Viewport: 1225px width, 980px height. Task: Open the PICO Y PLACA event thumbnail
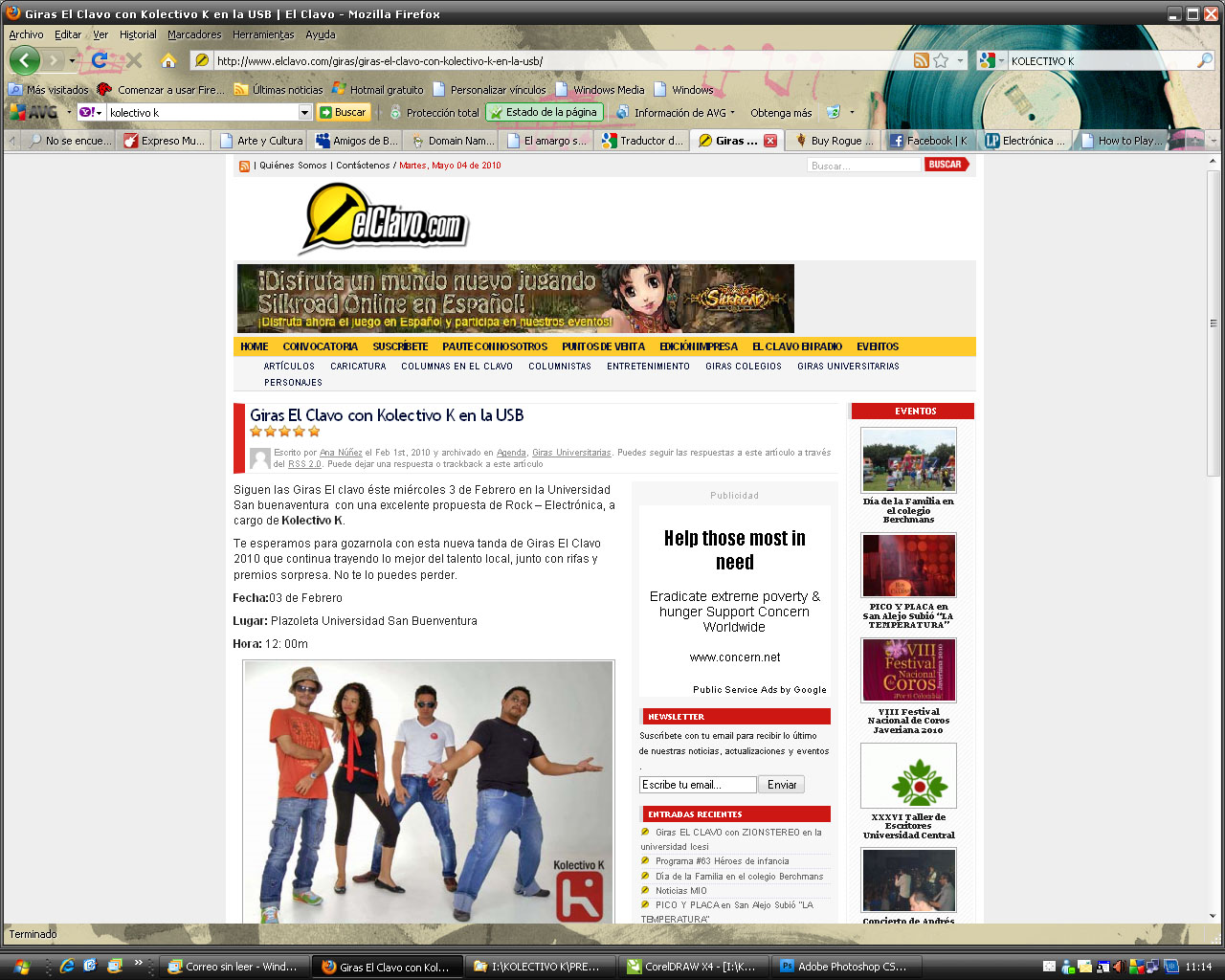click(908, 565)
